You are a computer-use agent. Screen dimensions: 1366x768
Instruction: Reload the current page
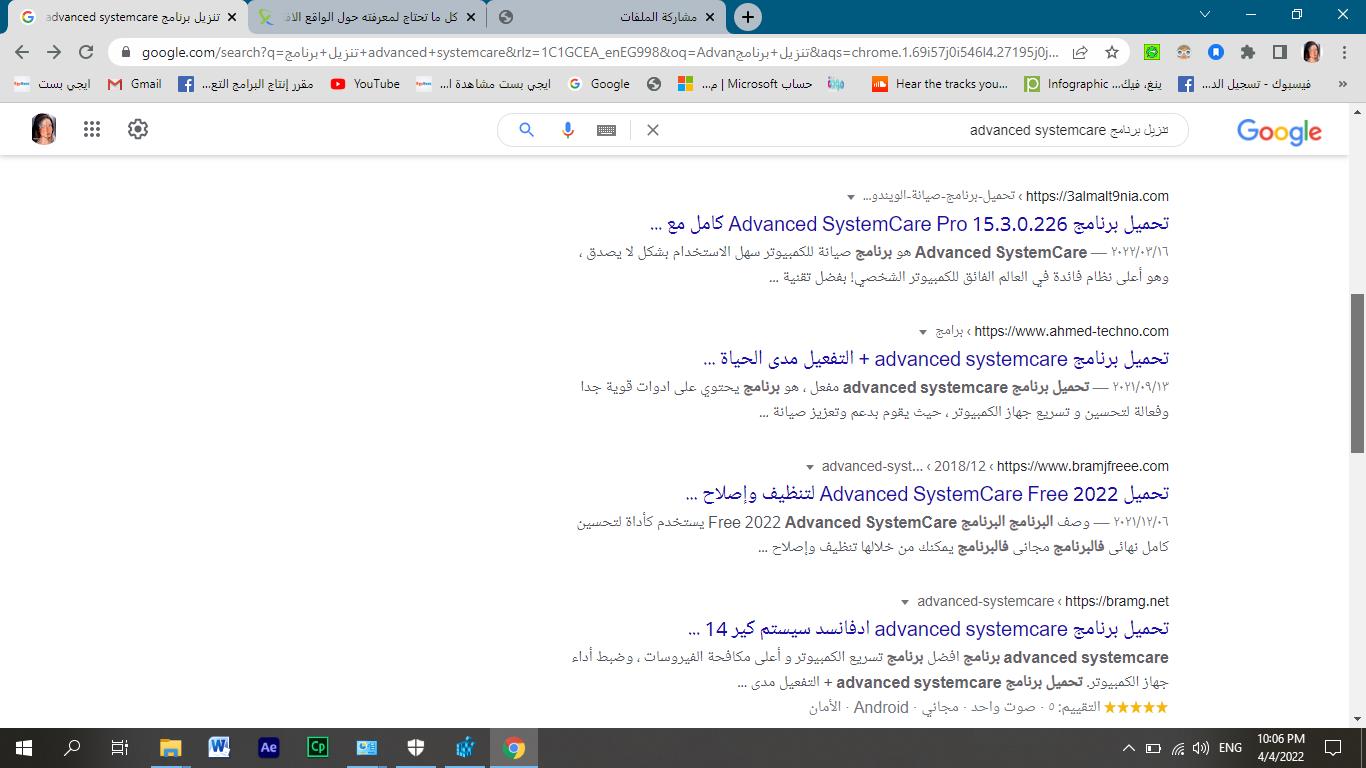[86, 52]
